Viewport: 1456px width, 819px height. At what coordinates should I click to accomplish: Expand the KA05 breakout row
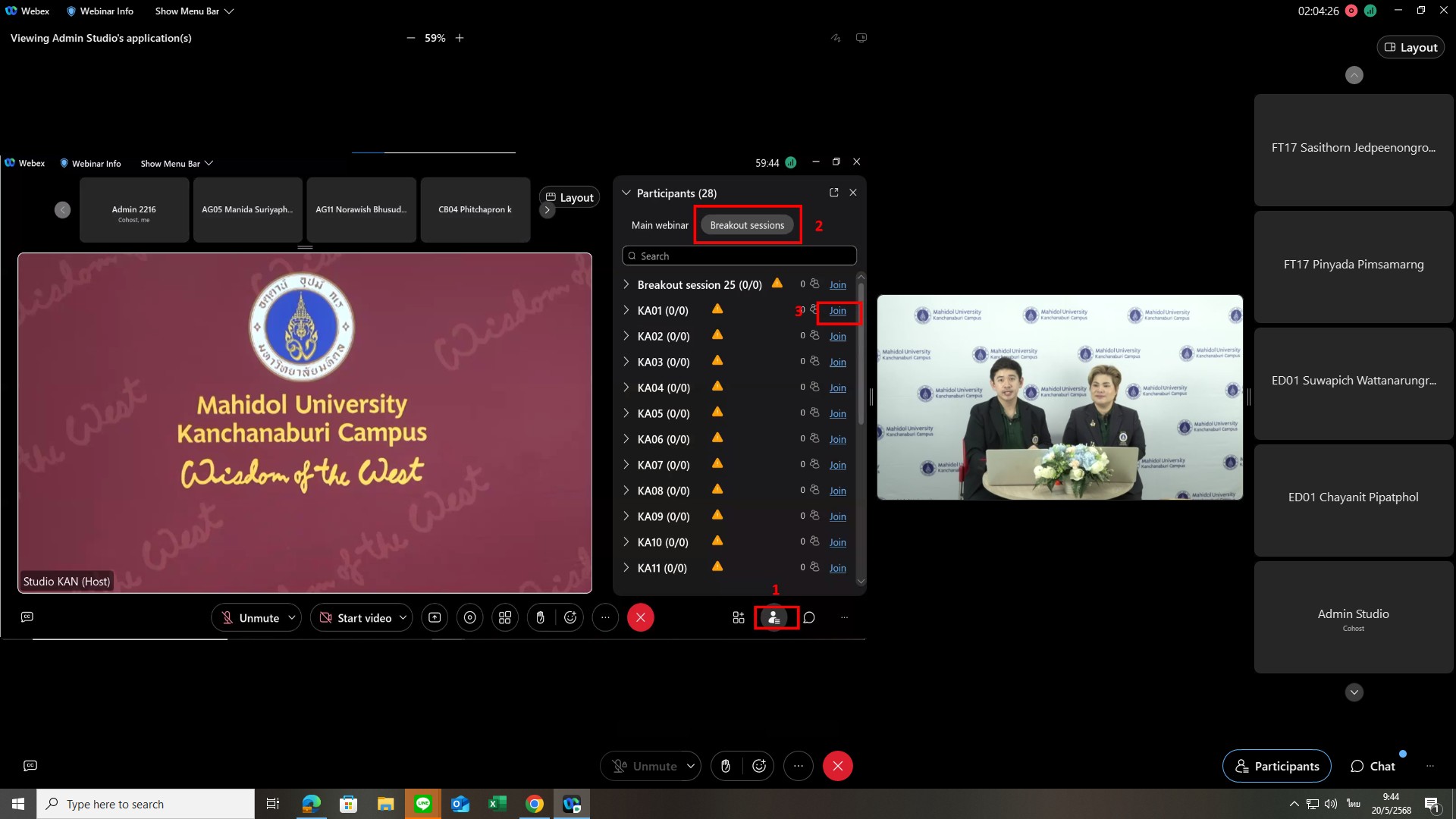coord(626,413)
